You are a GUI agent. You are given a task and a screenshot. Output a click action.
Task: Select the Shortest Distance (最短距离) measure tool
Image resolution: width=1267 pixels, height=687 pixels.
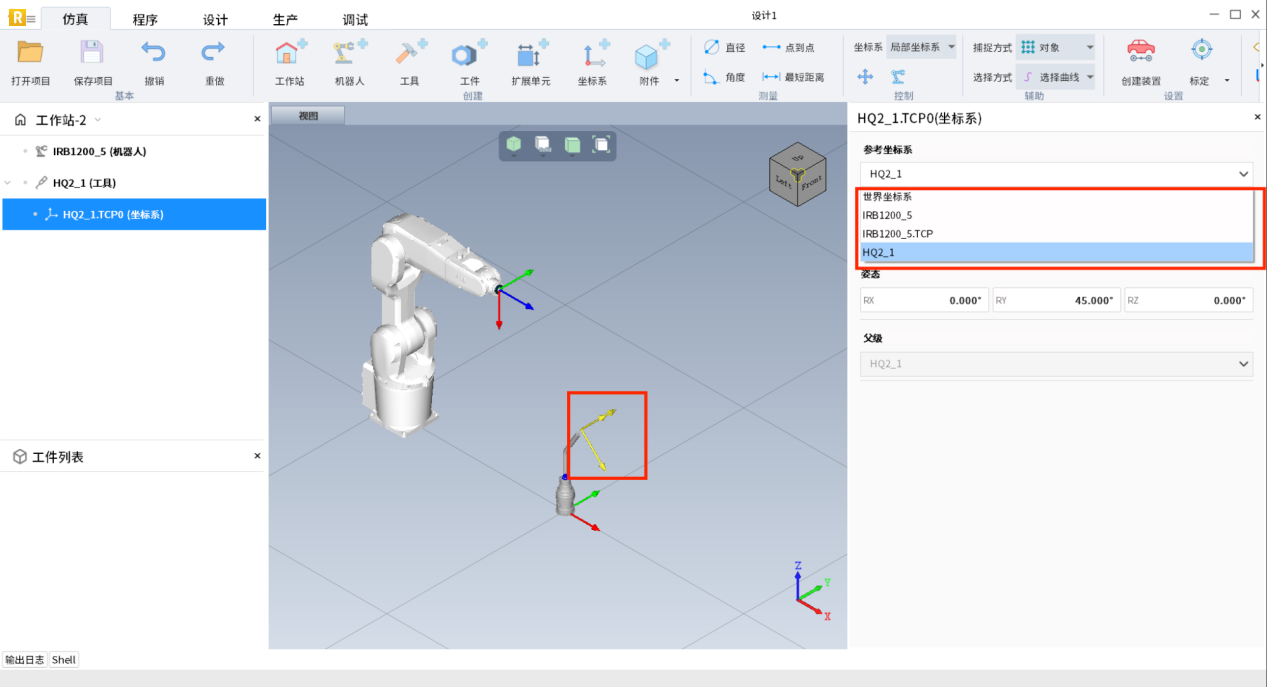pyautogui.click(x=793, y=77)
